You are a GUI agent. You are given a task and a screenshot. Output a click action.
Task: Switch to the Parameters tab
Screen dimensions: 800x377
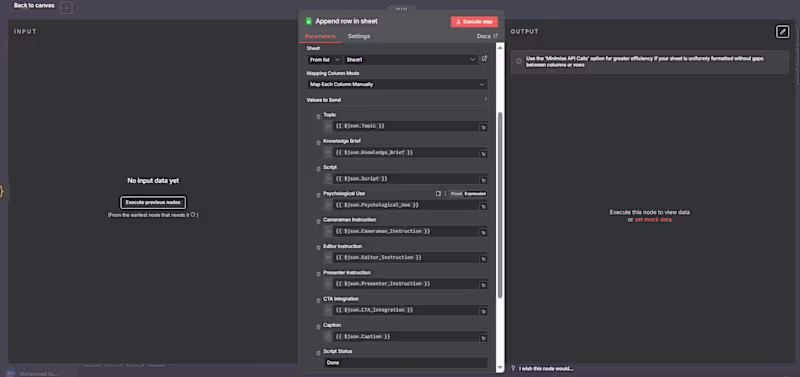(x=320, y=36)
